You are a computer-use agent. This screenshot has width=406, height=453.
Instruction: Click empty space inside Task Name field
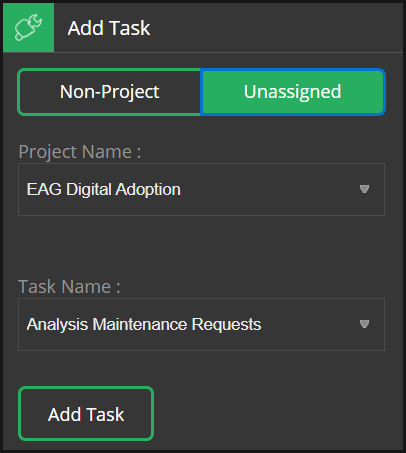[x=310, y=324]
